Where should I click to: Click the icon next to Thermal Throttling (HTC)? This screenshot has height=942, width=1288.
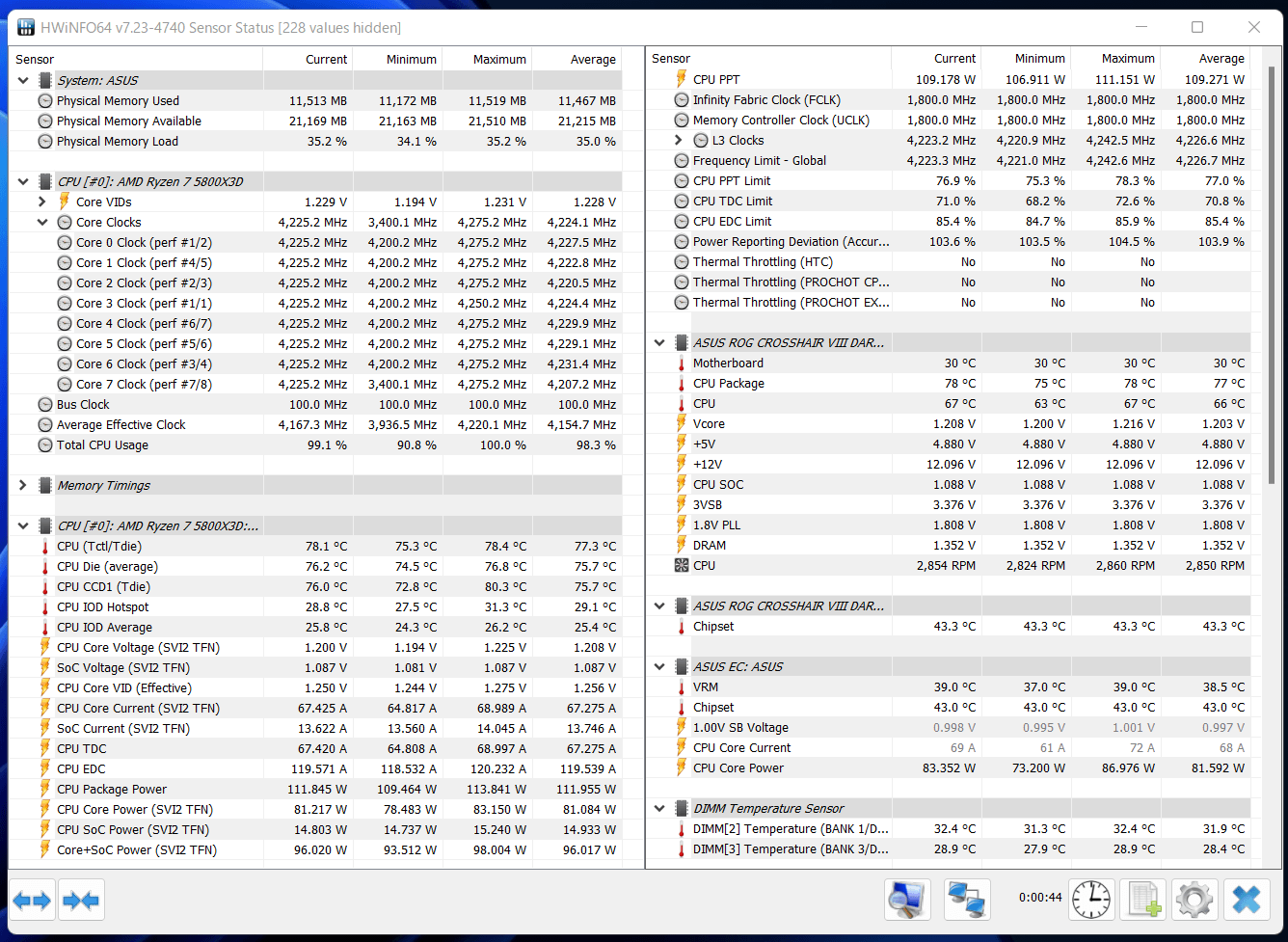(x=682, y=262)
